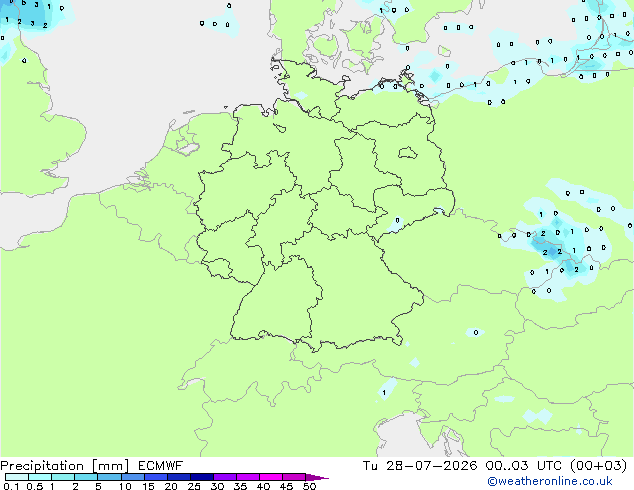The width and height of the screenshot is (634, 490).
Task: Click the '0' precipitation value inside eastern Germany
Action: pos(397,220)
